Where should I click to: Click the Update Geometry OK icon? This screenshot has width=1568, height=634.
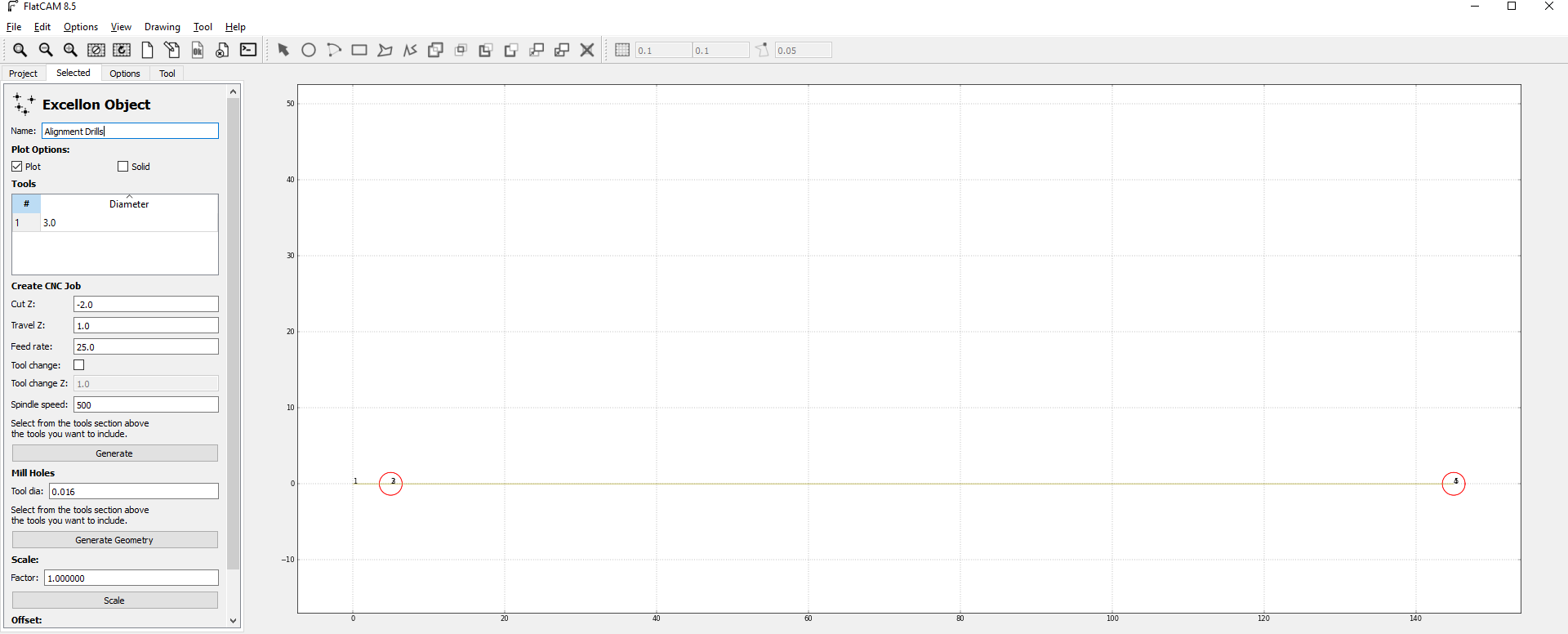[x=198, y=50]
